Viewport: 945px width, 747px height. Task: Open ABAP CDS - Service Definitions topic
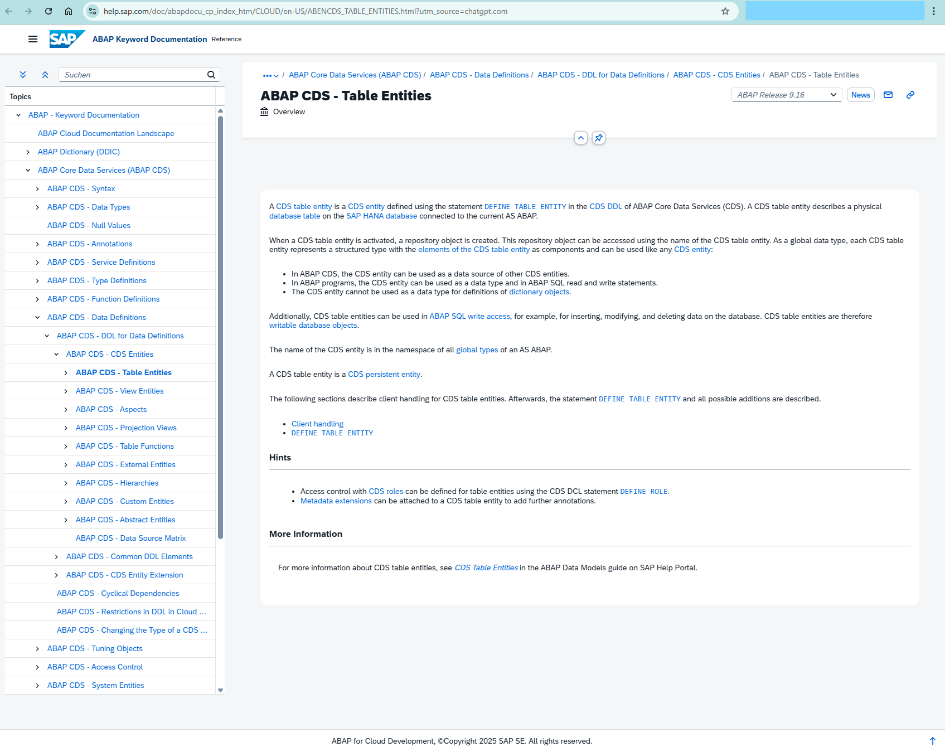pos(101,262)
